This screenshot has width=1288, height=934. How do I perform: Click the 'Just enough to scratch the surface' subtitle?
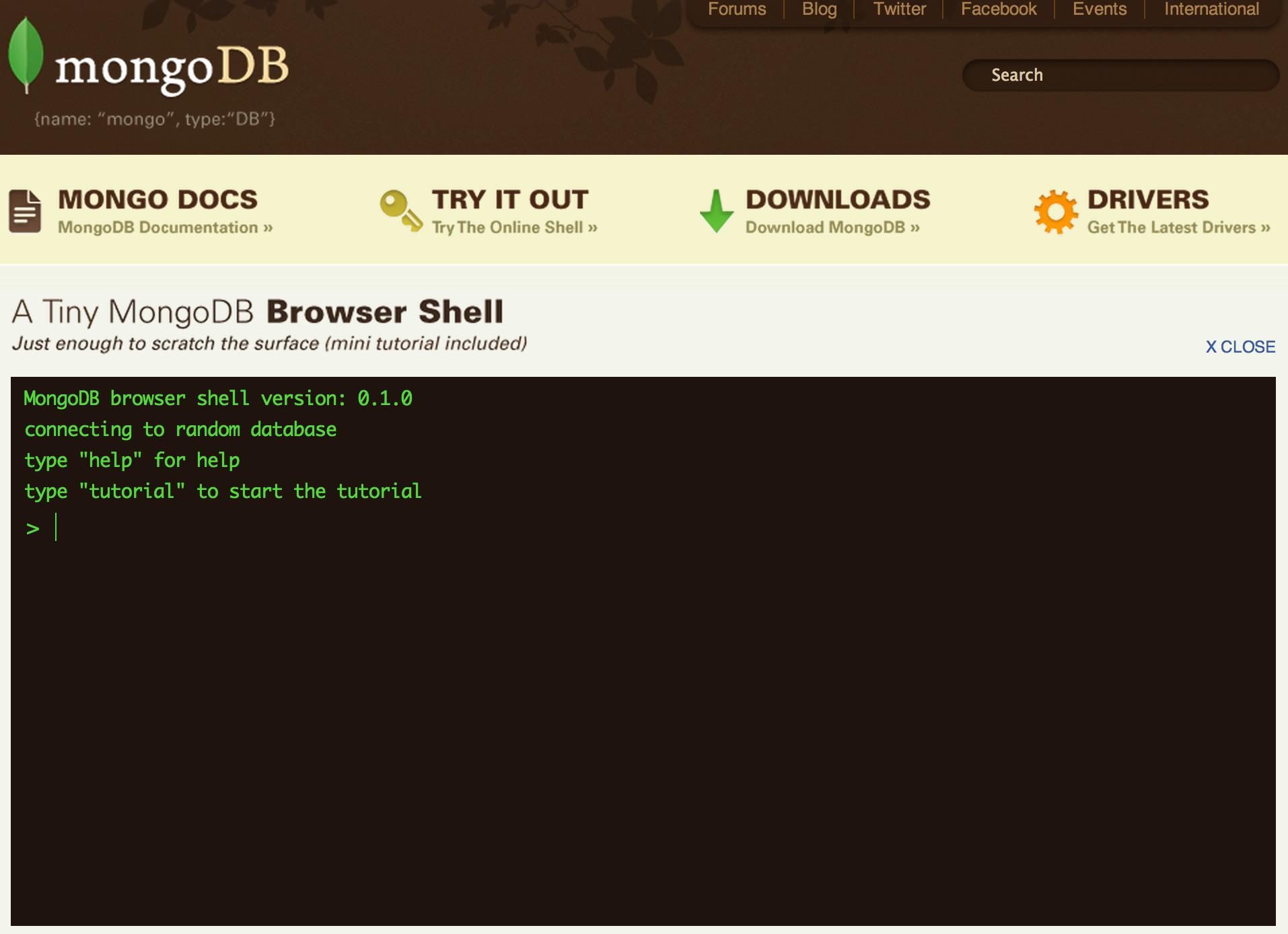pos(269,343)
